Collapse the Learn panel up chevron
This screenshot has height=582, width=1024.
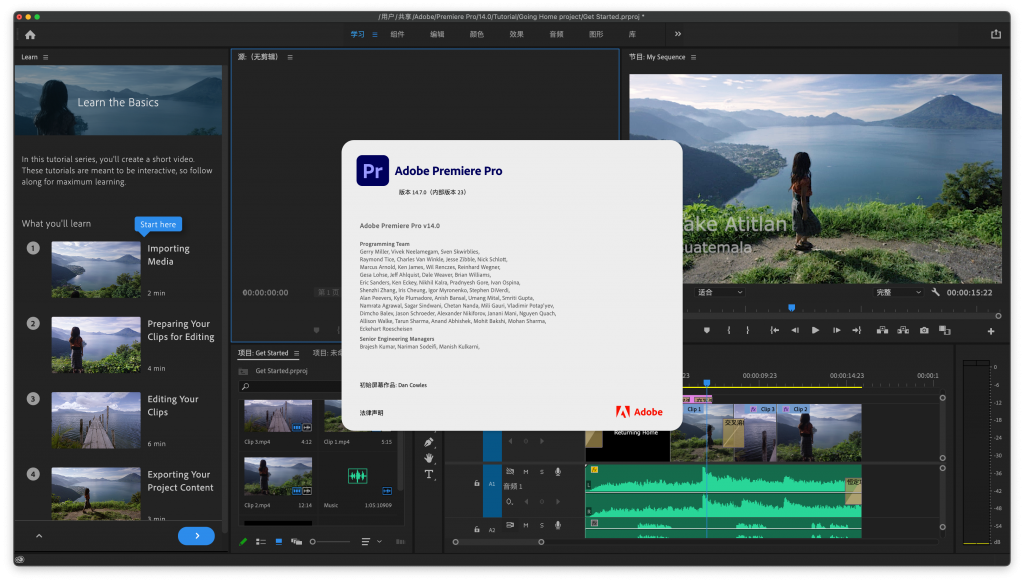39,536
